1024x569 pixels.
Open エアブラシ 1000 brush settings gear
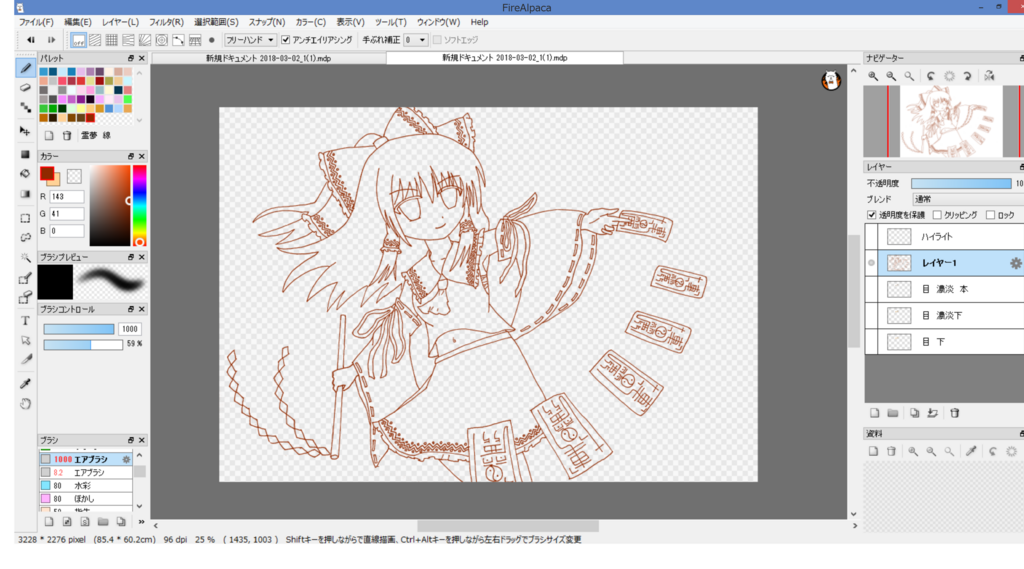pyautogui.click(x=126, y=459)
